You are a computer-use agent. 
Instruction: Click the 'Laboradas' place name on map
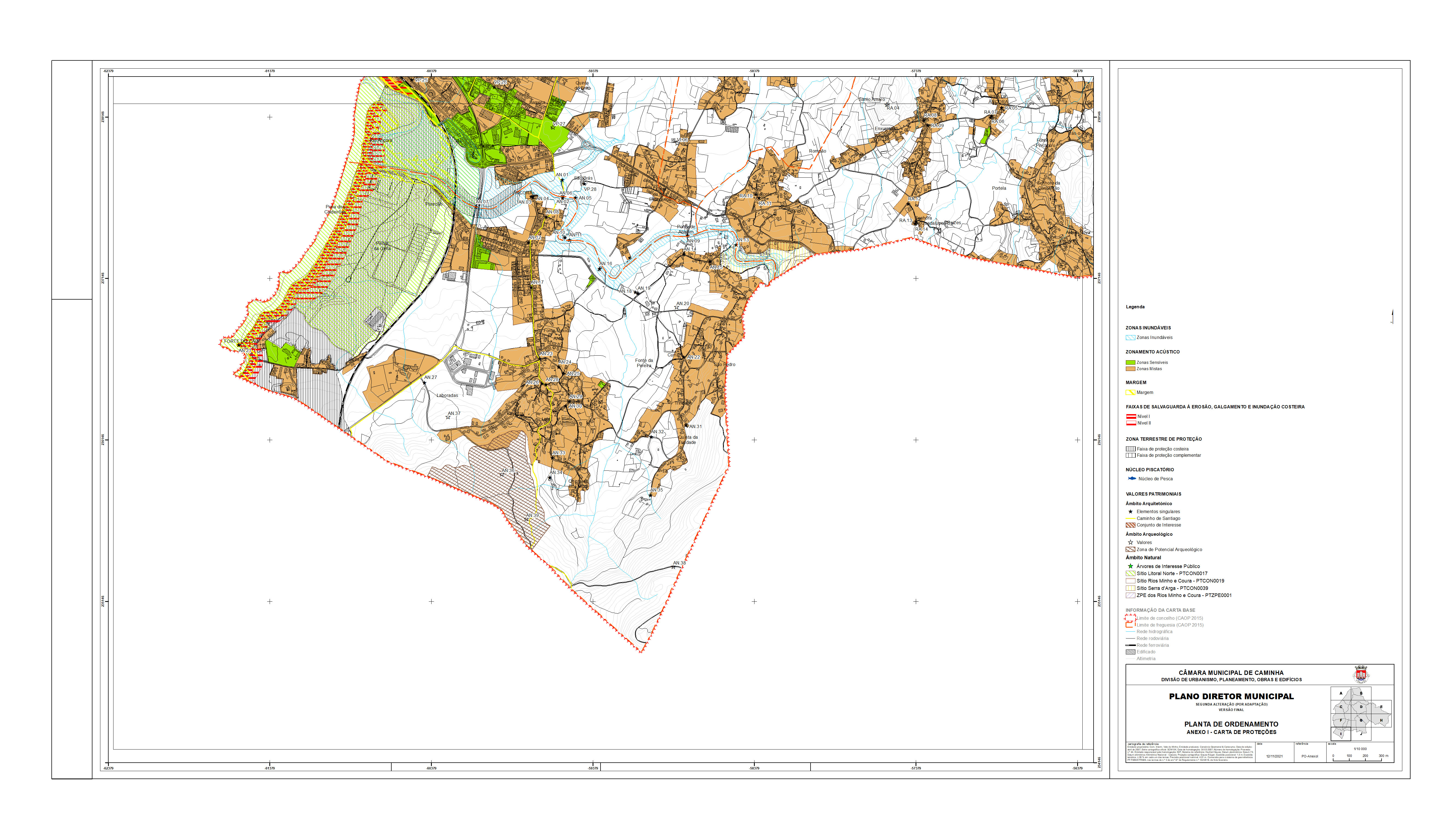pyautogui.click(x=447, y=395)
